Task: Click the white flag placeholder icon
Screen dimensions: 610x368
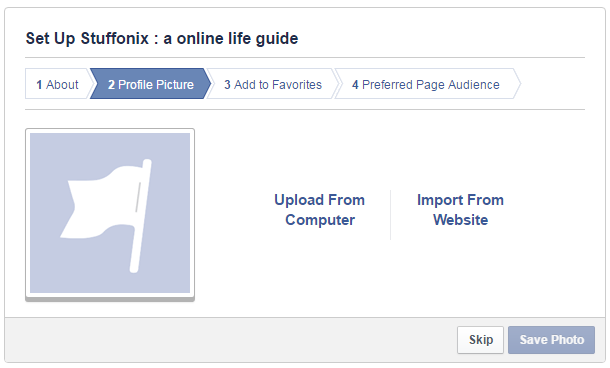Action: point(106,216)
